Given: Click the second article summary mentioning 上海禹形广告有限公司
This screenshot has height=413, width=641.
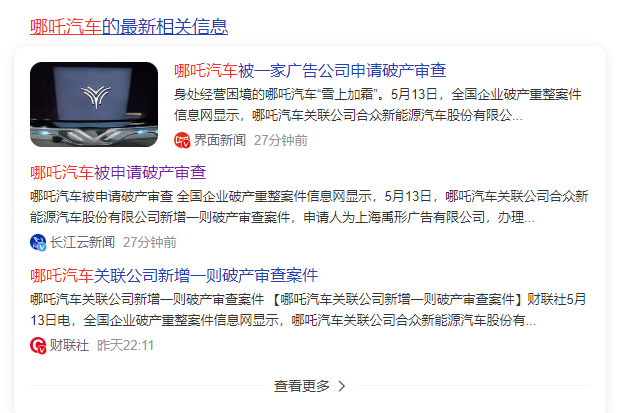Looking at the screenshot, I should (x=309, y=207).
